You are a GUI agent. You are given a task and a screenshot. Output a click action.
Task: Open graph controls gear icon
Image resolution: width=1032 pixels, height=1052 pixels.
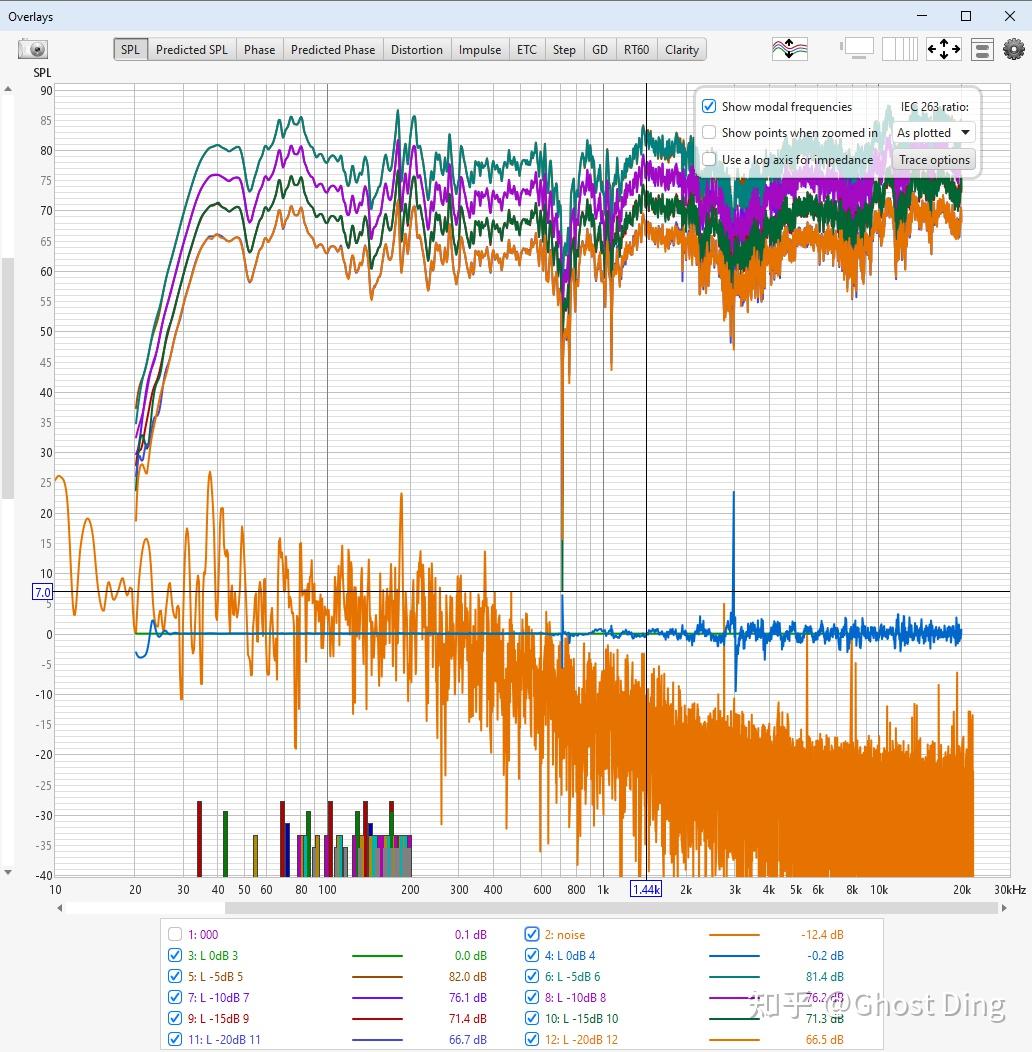pos(1014,49)
